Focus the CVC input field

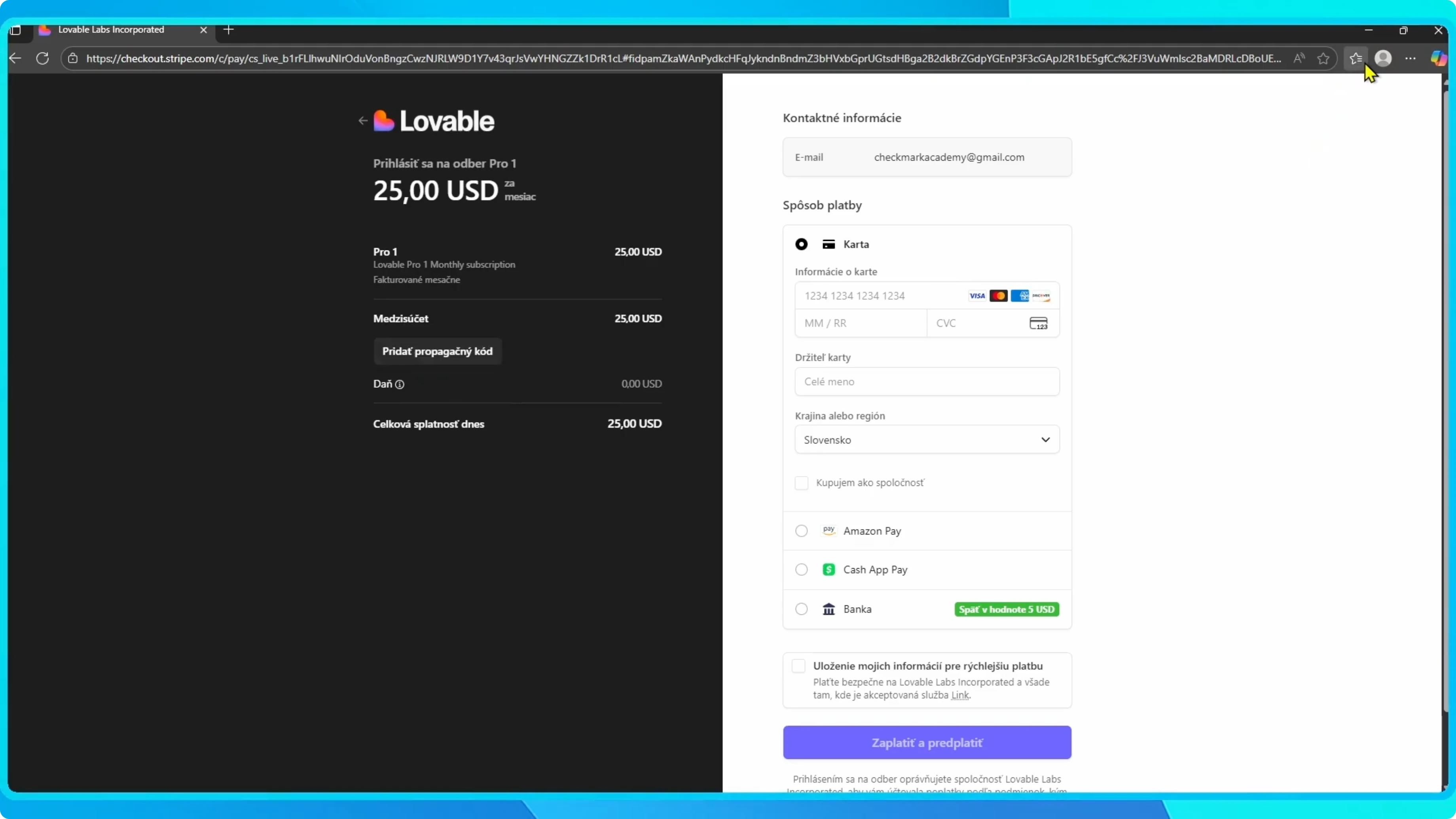click(993, 323)
